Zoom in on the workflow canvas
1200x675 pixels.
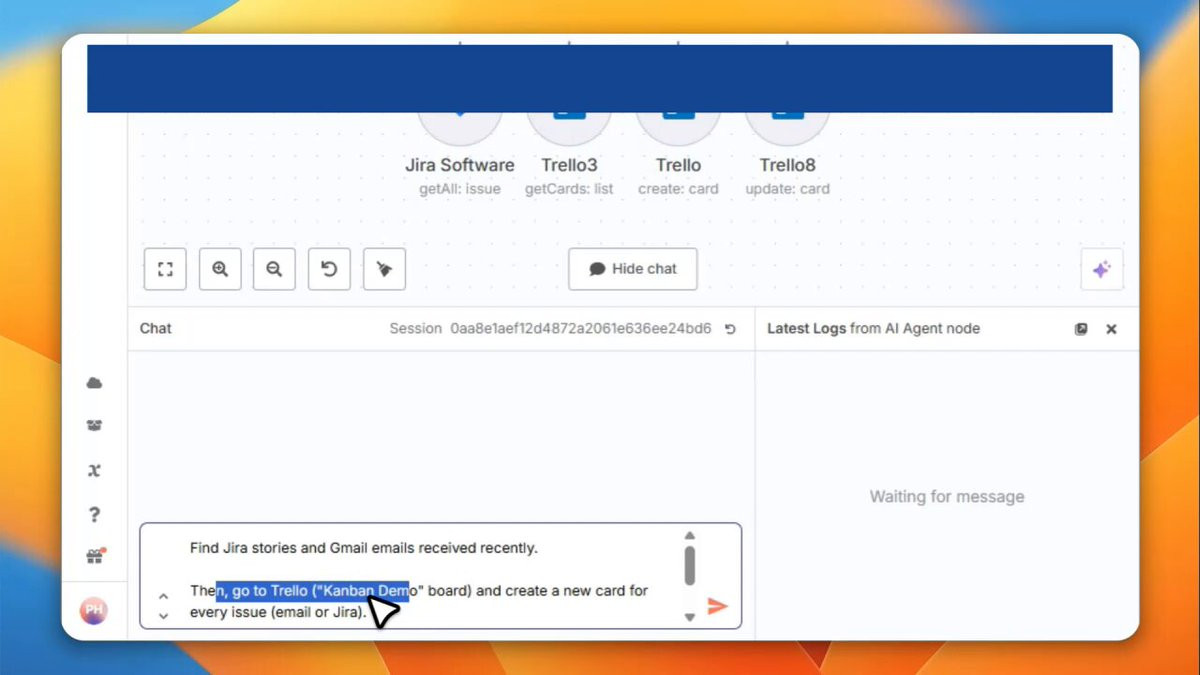click(220, 269)
